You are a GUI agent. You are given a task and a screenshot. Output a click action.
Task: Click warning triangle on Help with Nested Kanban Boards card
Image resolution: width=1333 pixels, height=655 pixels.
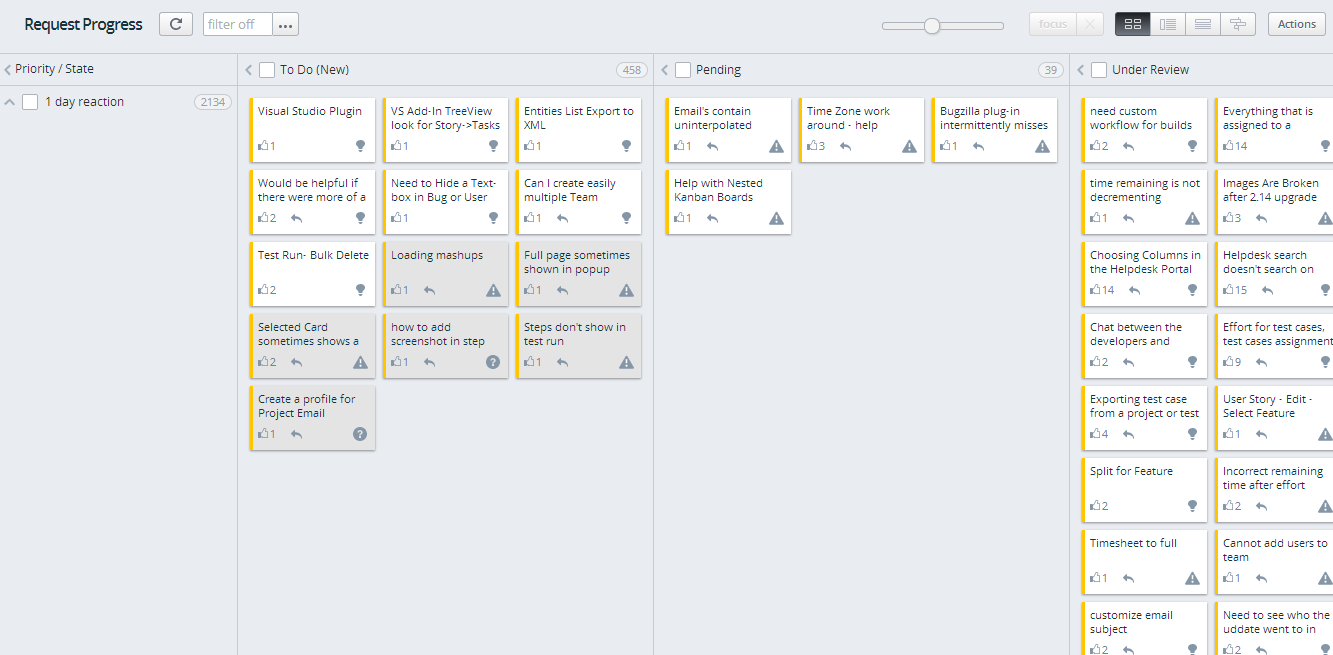tap(776, 218)
